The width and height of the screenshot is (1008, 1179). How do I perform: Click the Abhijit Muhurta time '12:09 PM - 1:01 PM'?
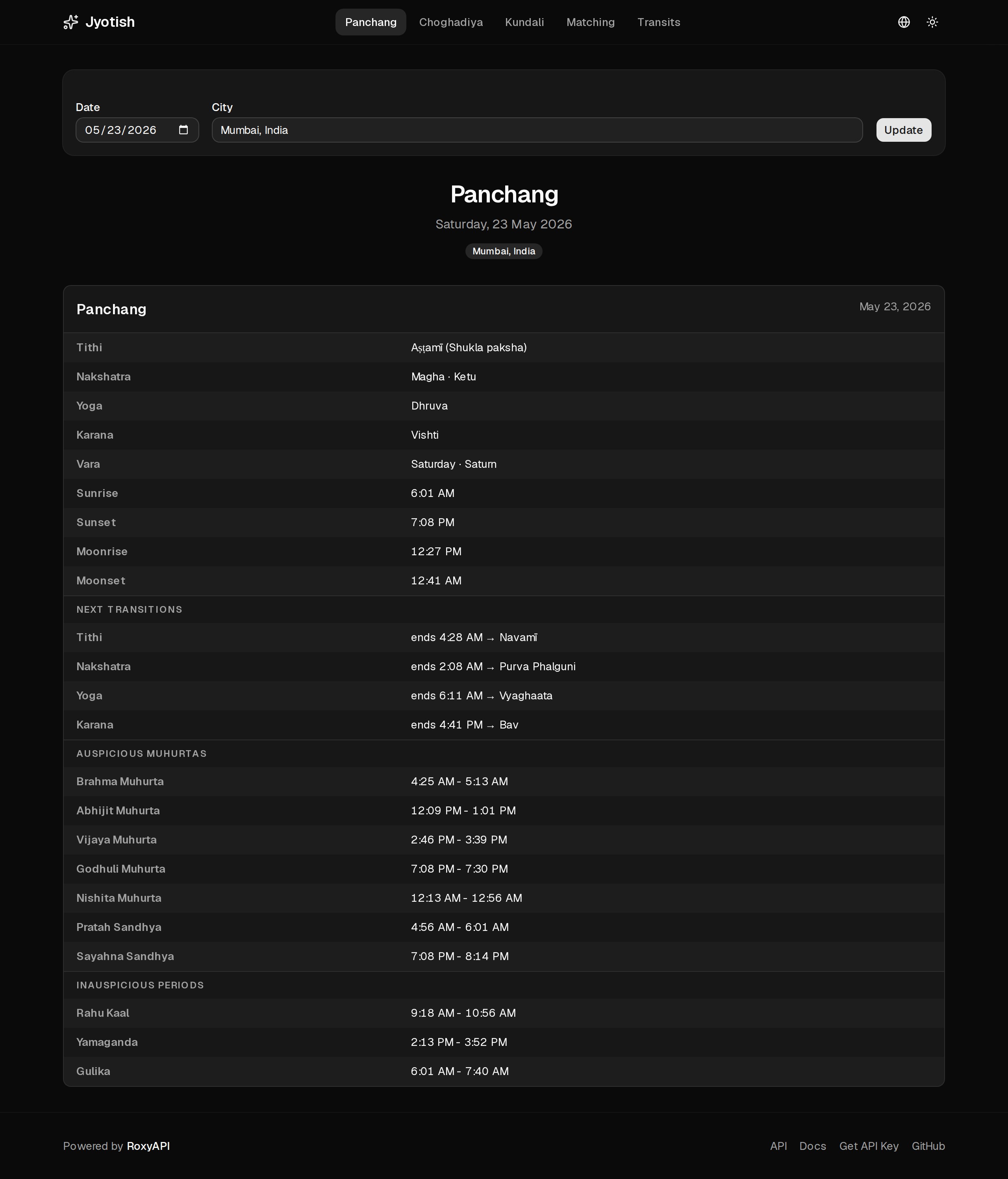click(x=463, y=810)
